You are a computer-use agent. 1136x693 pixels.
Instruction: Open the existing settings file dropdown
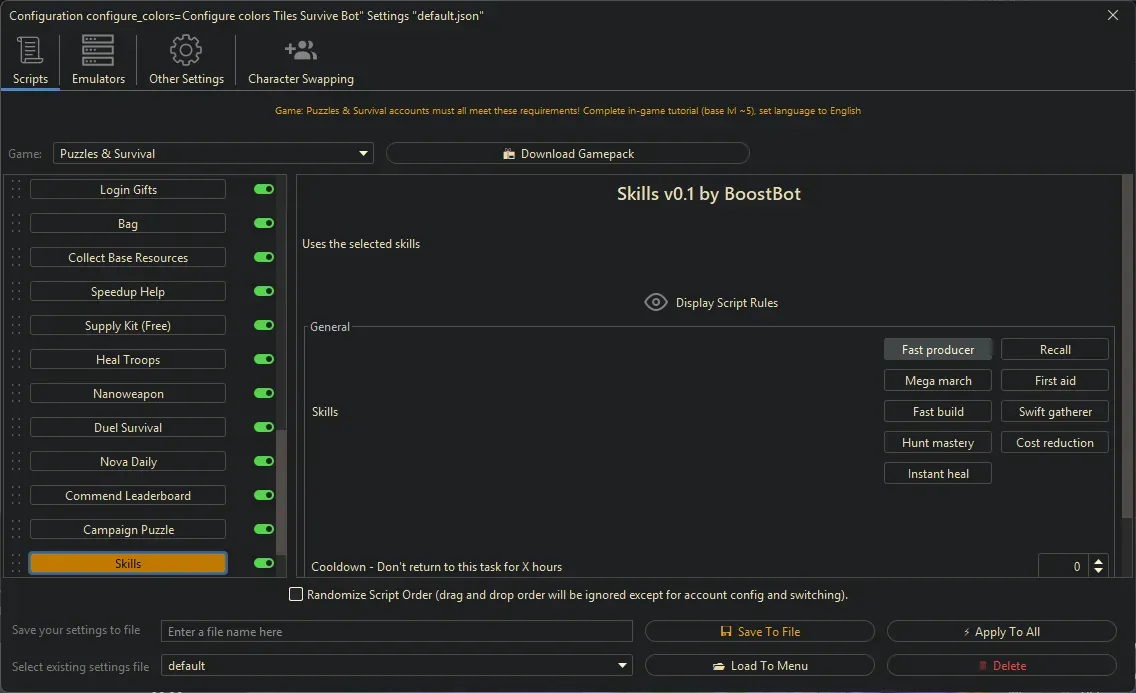(621, 665)
